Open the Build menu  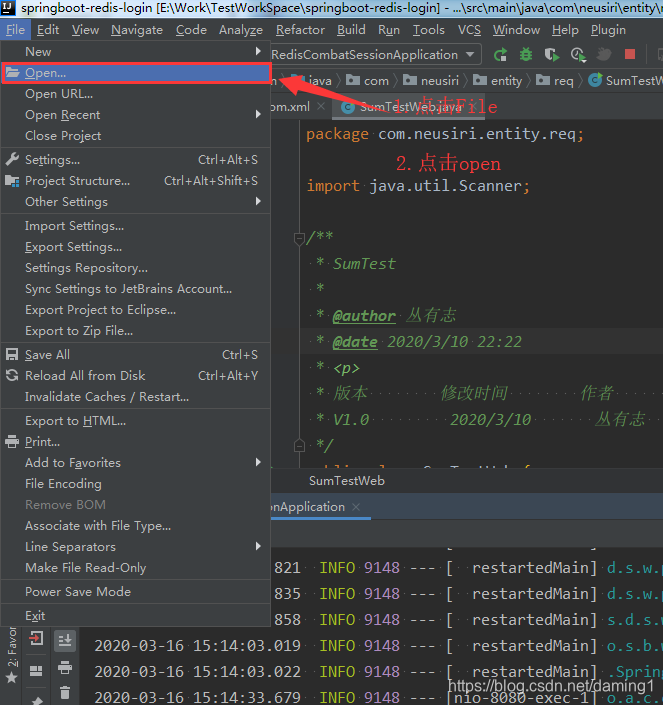(x=351, y=30)
